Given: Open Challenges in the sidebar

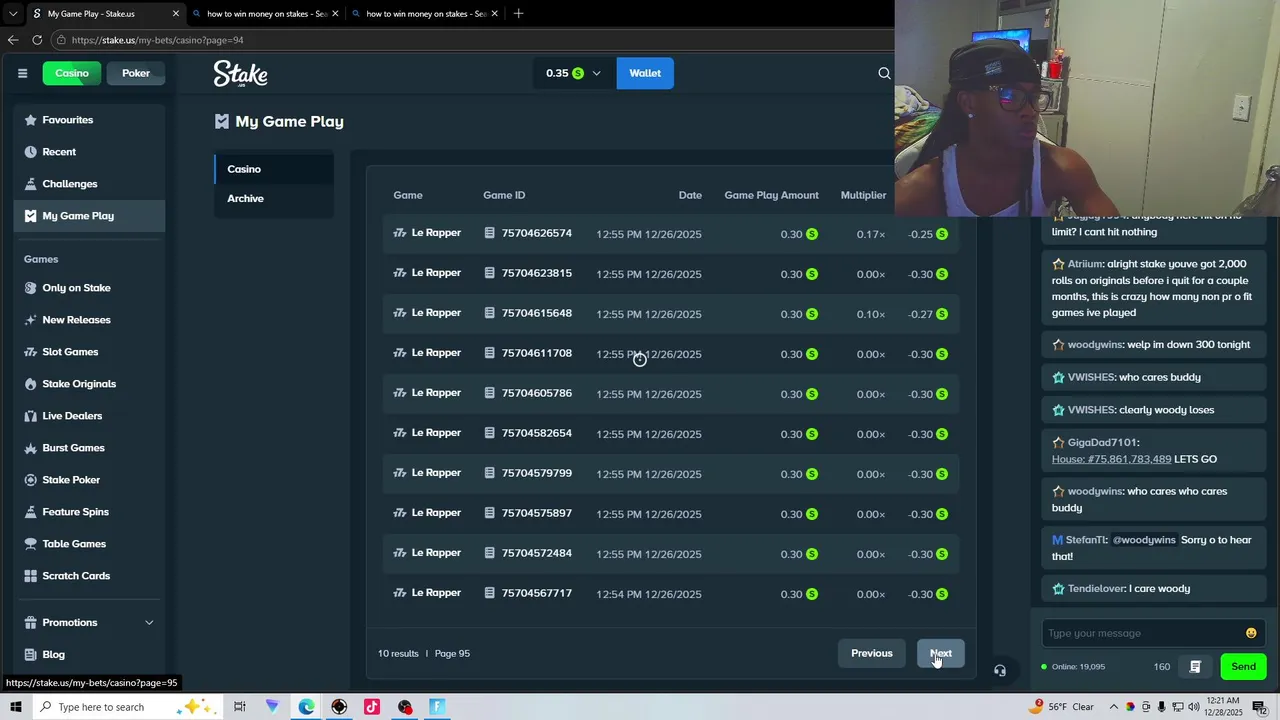Looking at the screenshot, I should [90, 184].
